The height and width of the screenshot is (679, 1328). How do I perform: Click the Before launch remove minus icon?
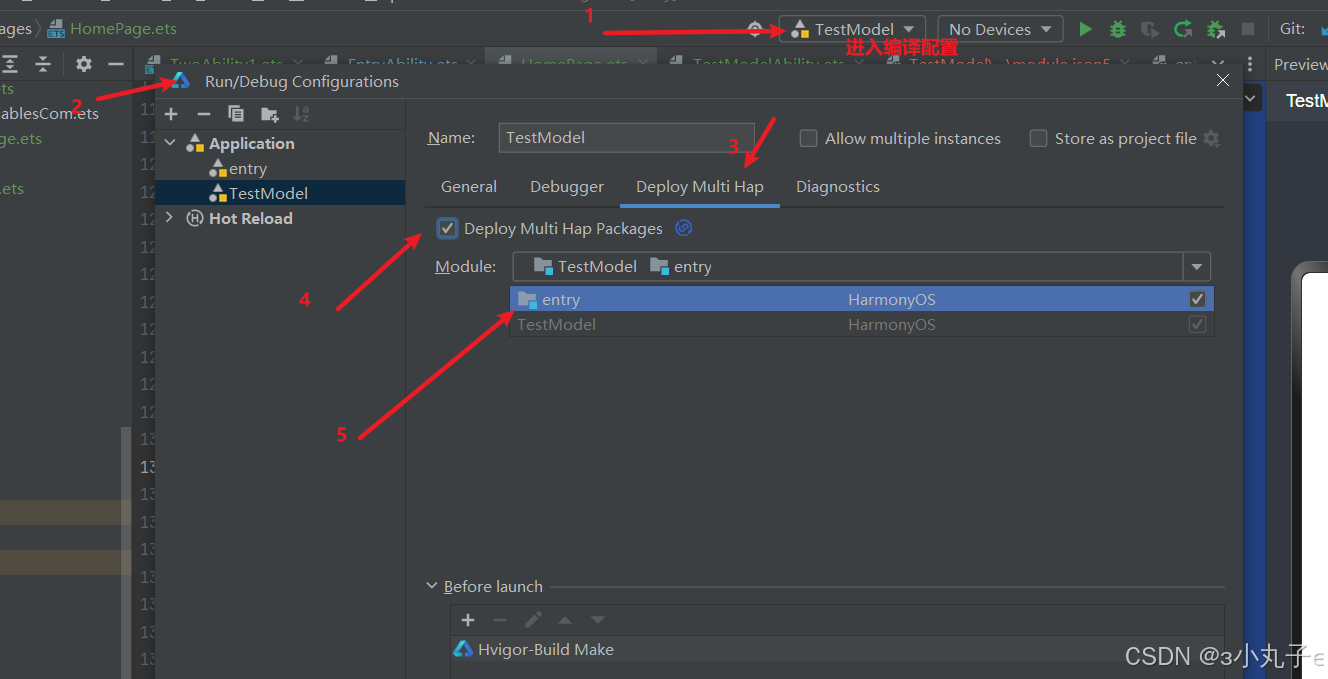[500, 620]
